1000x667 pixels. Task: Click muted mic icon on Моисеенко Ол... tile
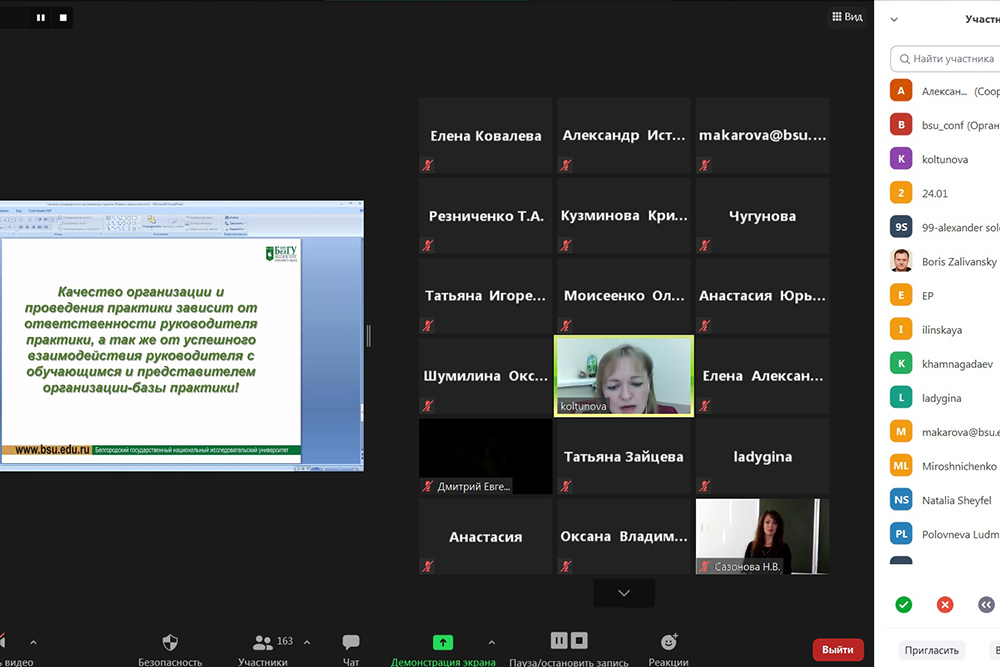566,325
